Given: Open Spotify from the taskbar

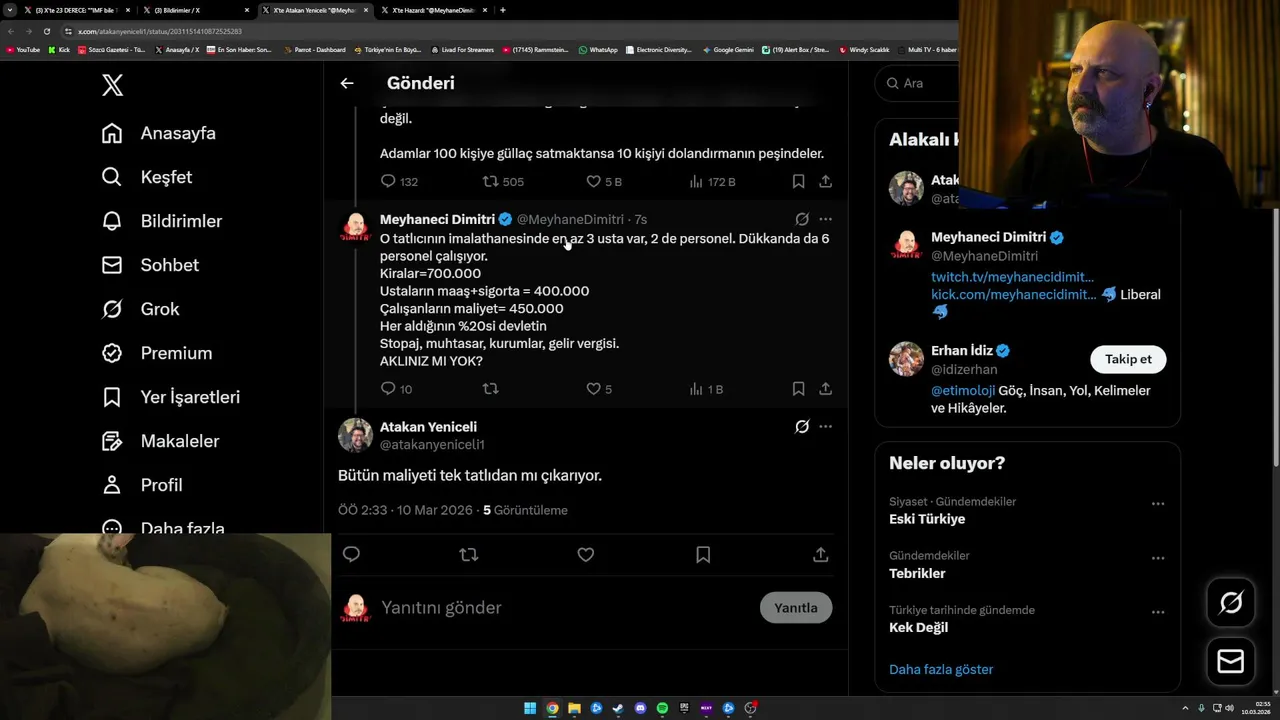Looking at the screenshot, I should click(662, 708).
